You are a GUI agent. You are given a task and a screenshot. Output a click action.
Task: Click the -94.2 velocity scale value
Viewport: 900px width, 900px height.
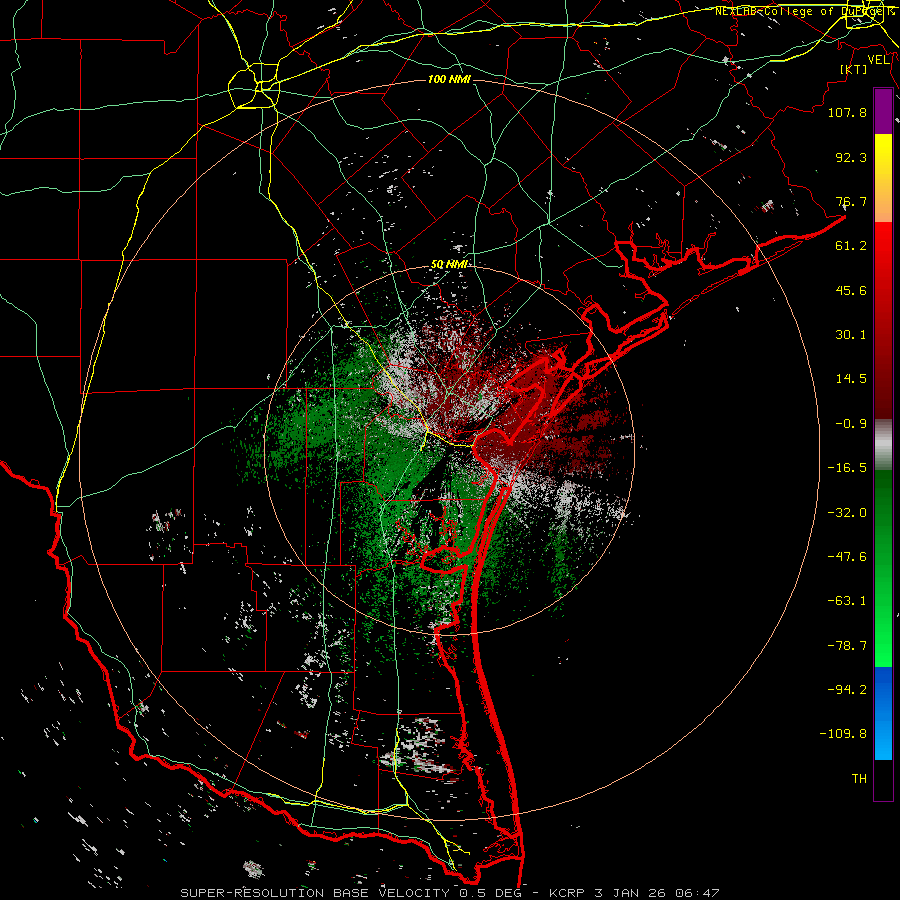[847, 690]
